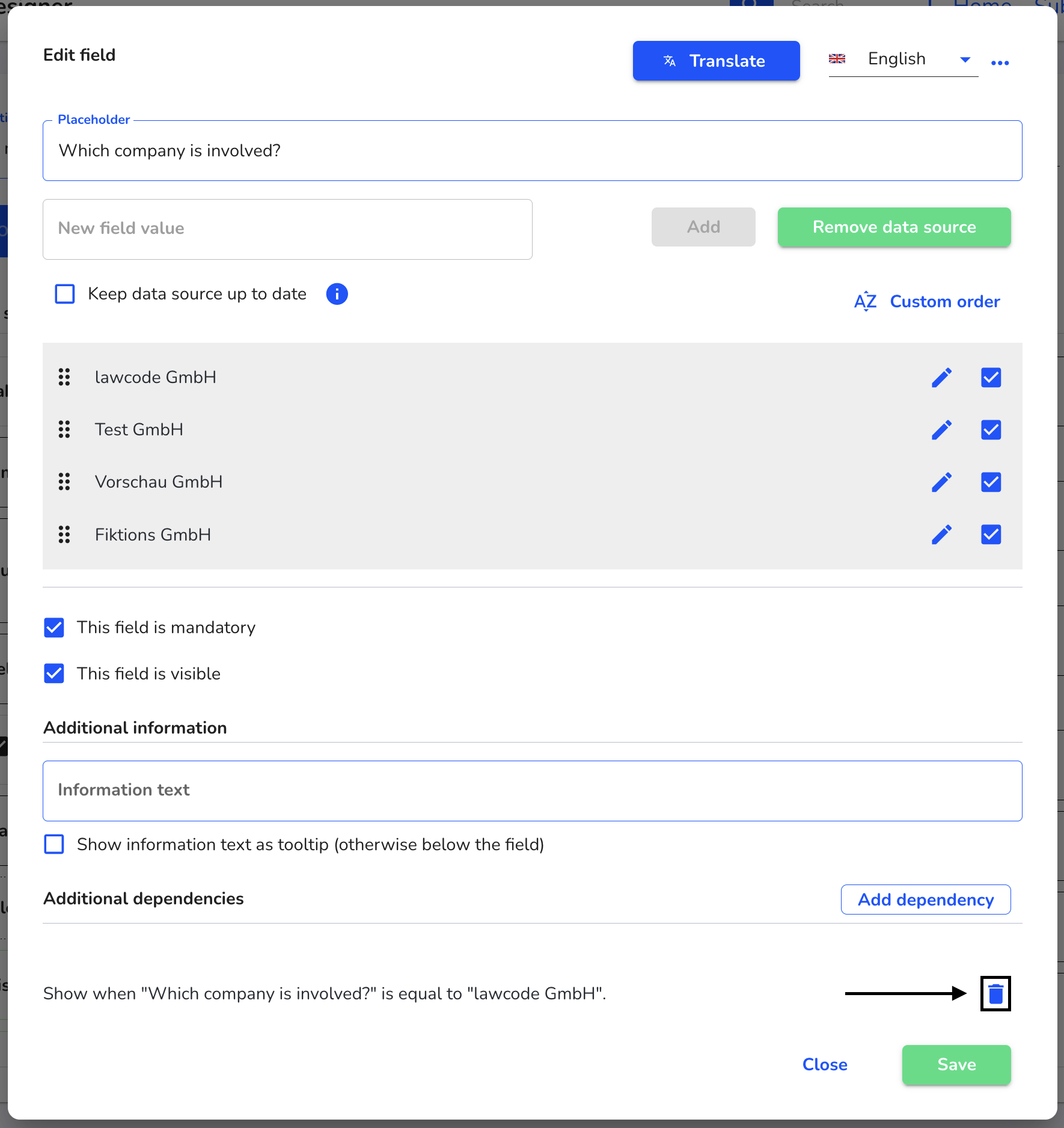Open the English language dropdown

[903, 60]
